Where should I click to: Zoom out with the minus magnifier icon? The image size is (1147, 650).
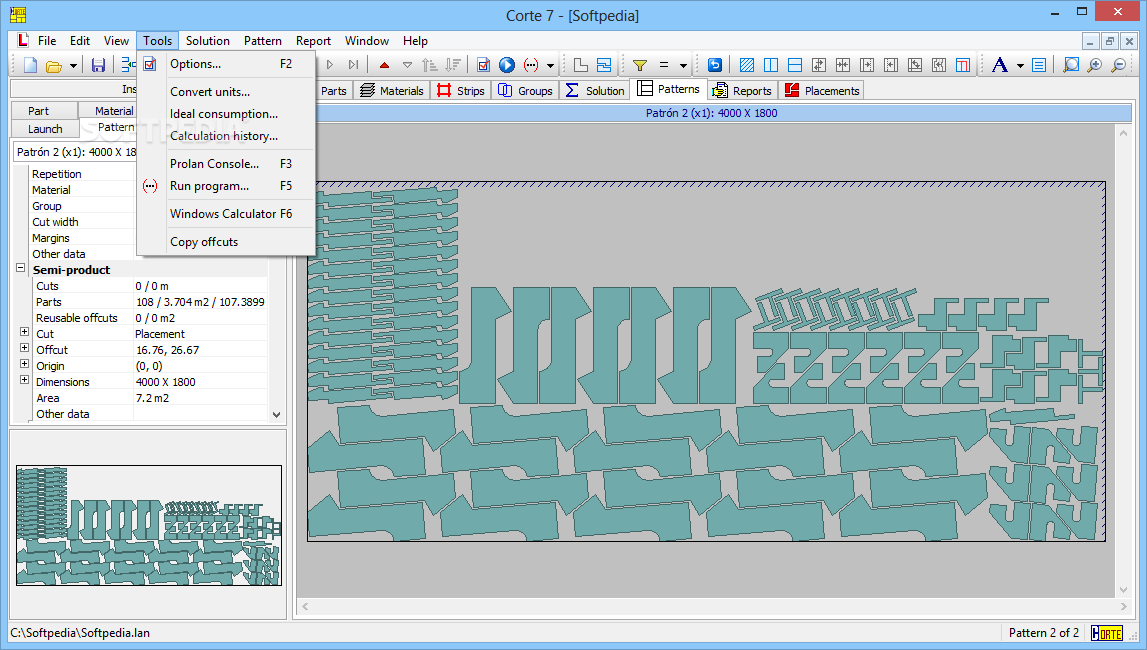[1118, 65]
